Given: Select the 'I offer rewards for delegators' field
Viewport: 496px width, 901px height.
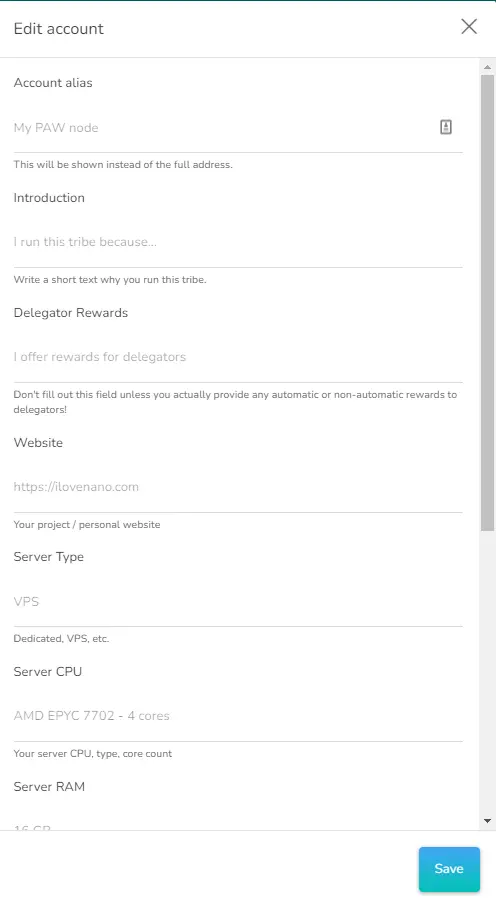Looking at the screenshot, I should pyautogui.click(x=238, y=357).
